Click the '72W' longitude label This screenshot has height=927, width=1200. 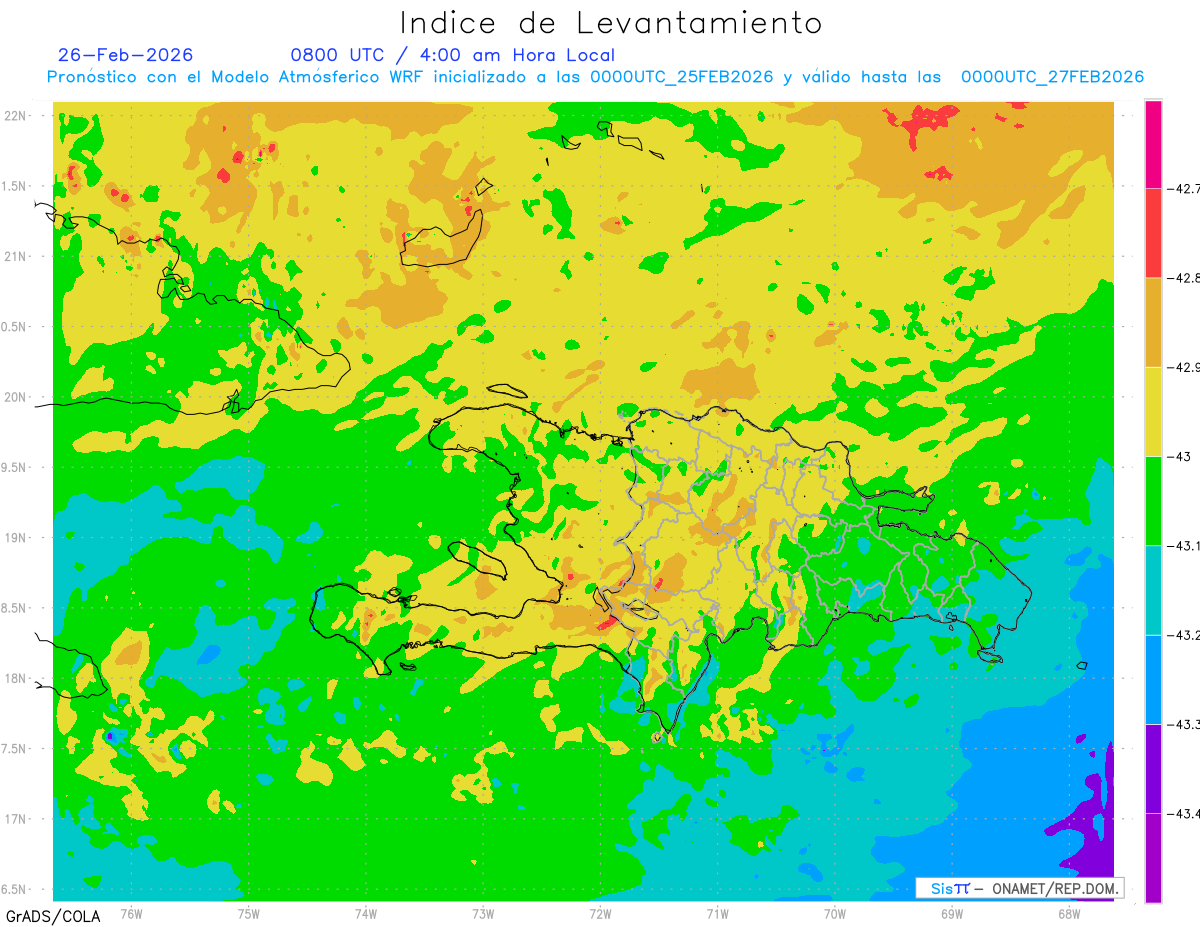(600, 913)
